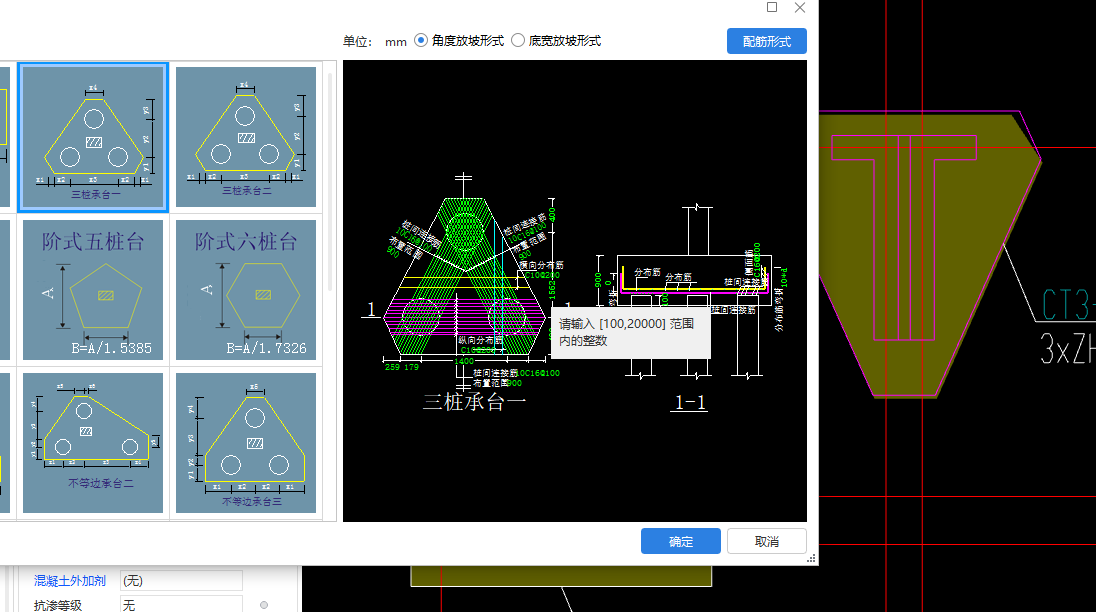Pick the 不等边承台二 thumbnail
The image size is (1096, 612).
93,443
